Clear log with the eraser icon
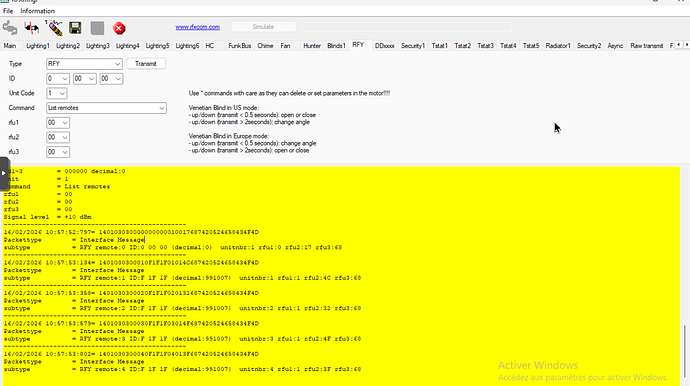Image resolution: width=690 pixels, height=386 pixels. tap(54, 28)
